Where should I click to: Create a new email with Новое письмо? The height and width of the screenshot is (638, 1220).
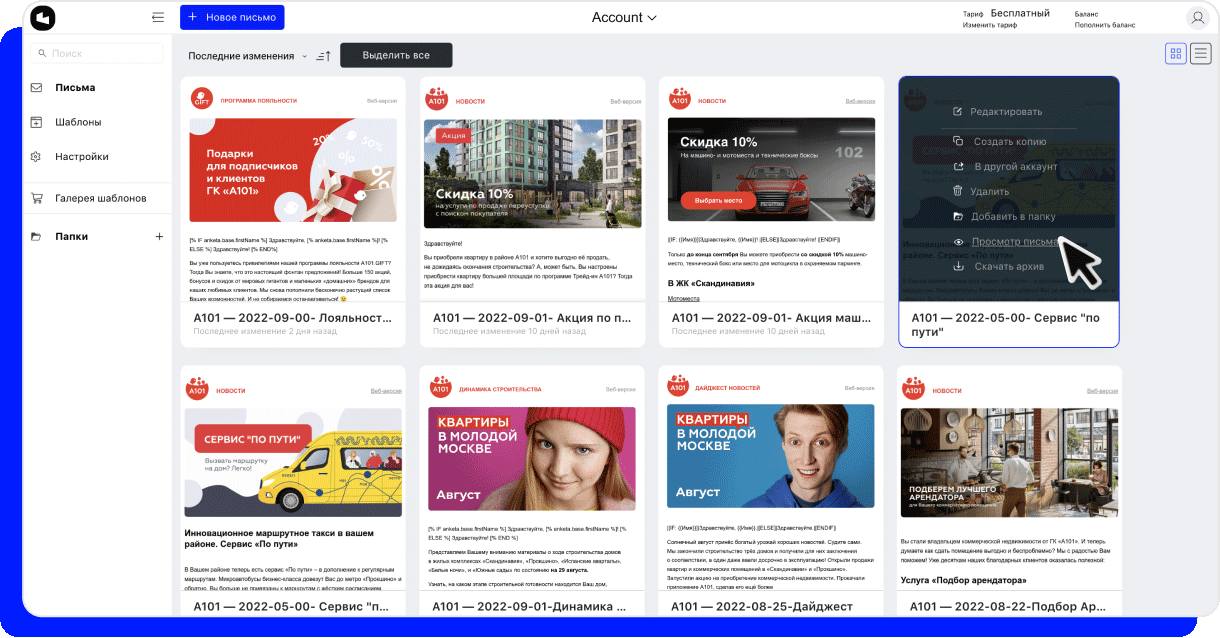point(232,17)
